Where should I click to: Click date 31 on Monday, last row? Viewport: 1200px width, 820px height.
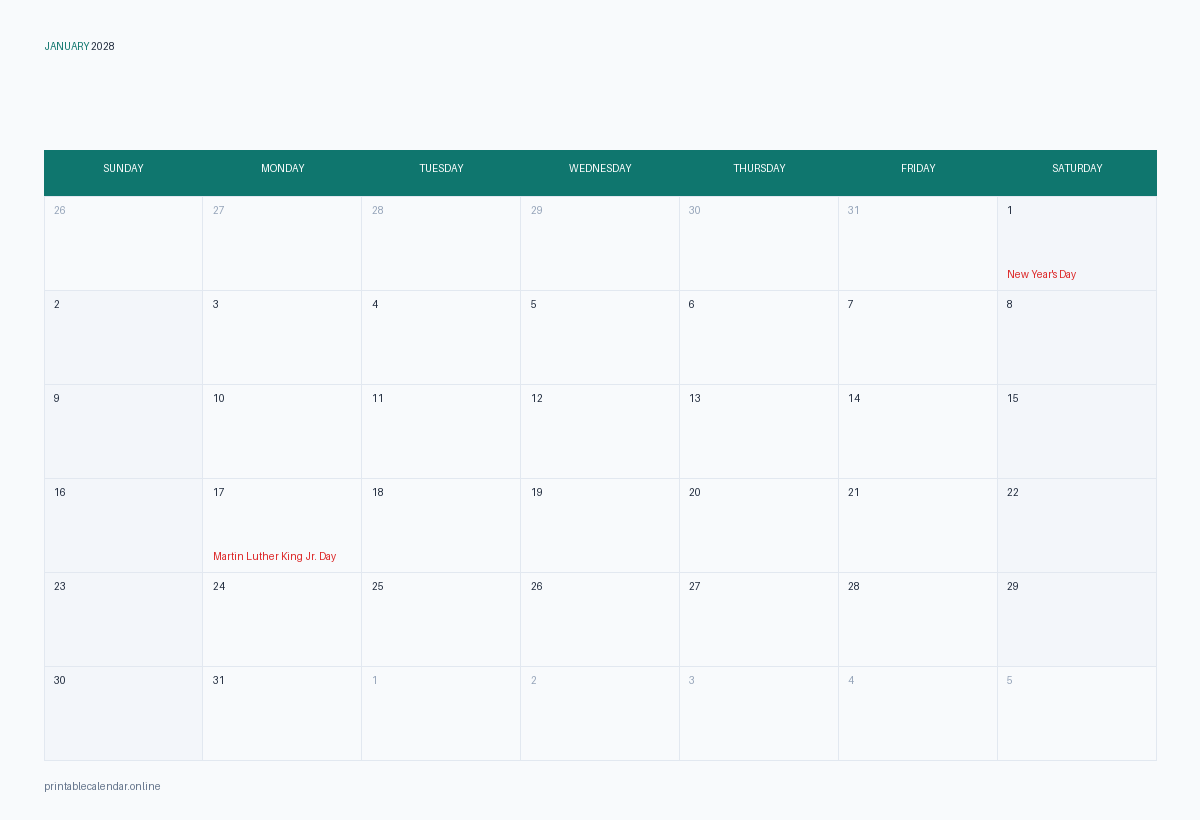[x=218, y=680]
